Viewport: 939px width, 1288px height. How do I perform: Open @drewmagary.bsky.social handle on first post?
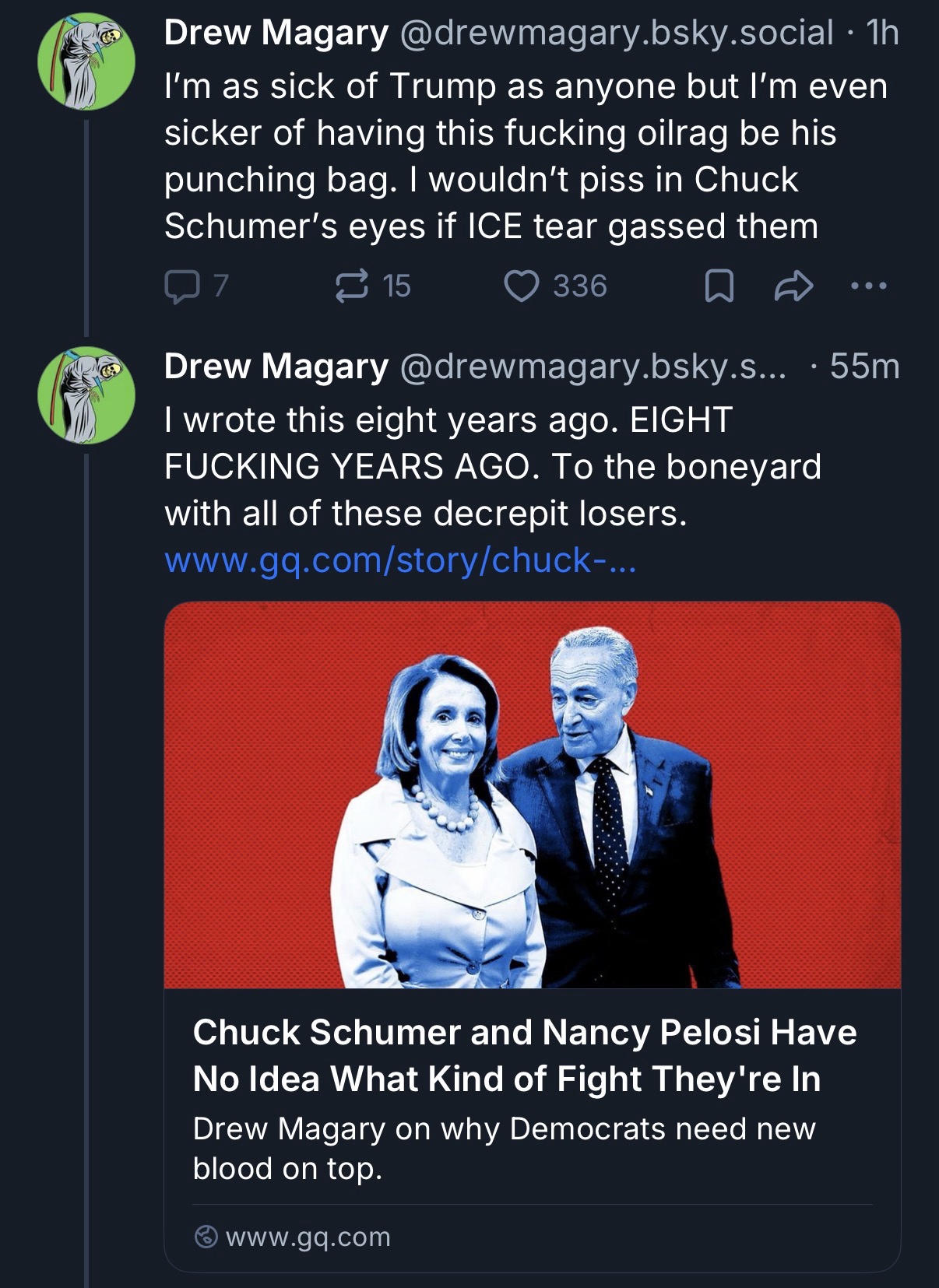click(x=616, y=33)
